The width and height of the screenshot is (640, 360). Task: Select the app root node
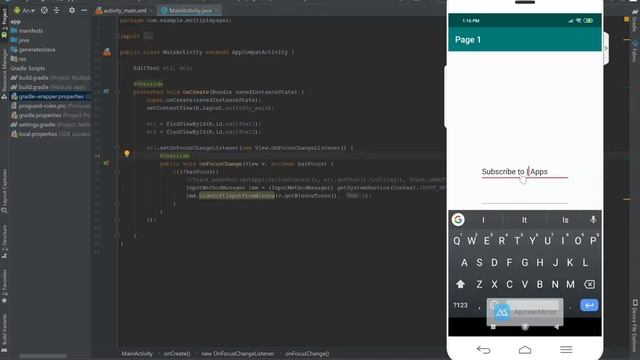tap(16, 22)
